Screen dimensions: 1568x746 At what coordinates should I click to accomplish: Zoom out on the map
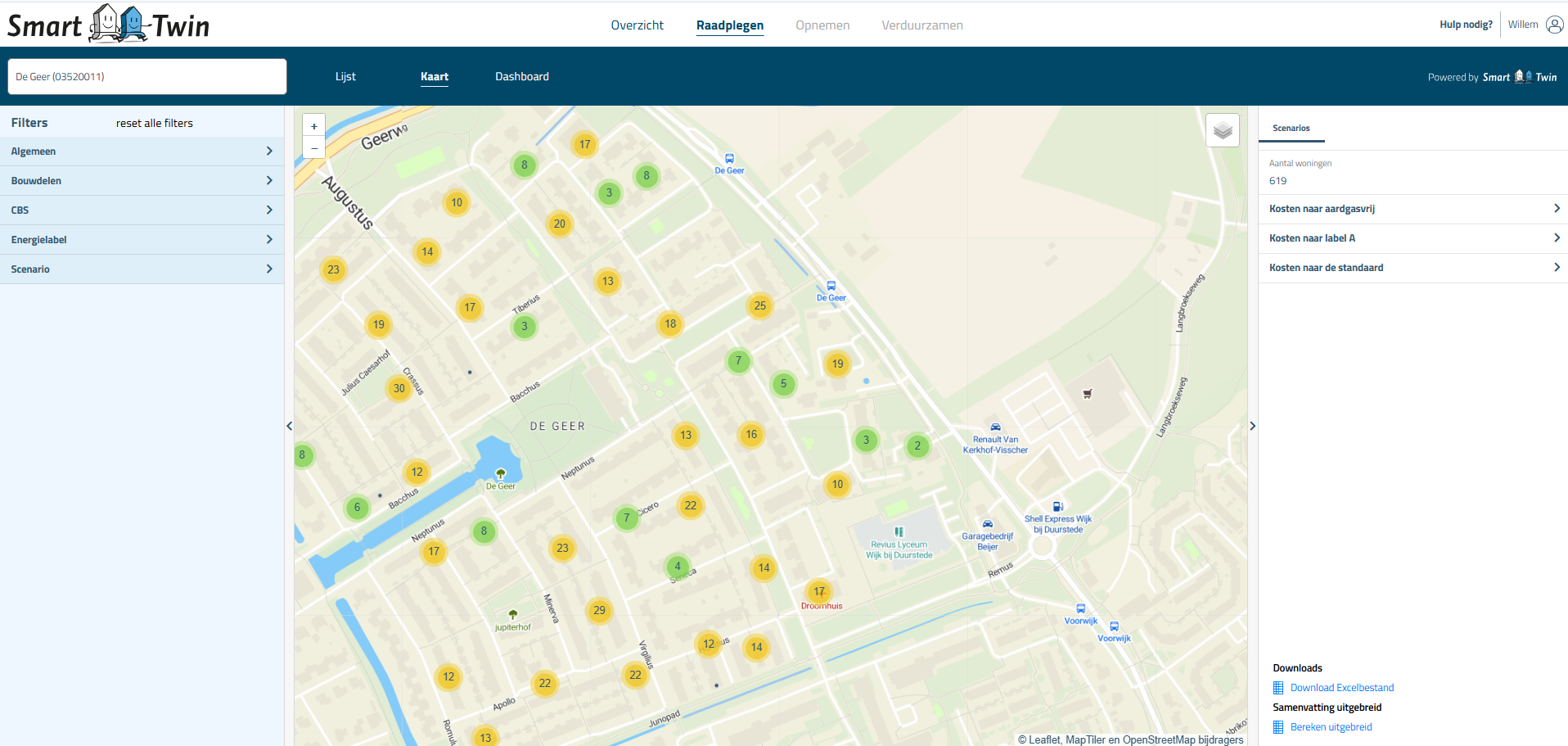(x=314, y=148)
